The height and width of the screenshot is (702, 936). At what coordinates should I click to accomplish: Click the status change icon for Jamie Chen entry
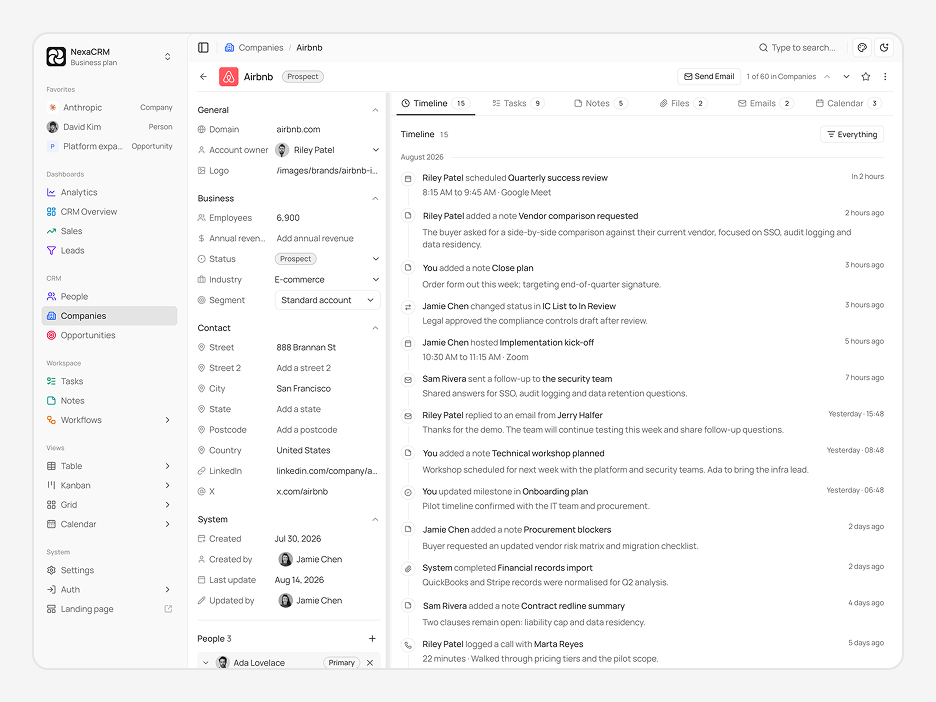pyautogui.click(x=408, y=307)
